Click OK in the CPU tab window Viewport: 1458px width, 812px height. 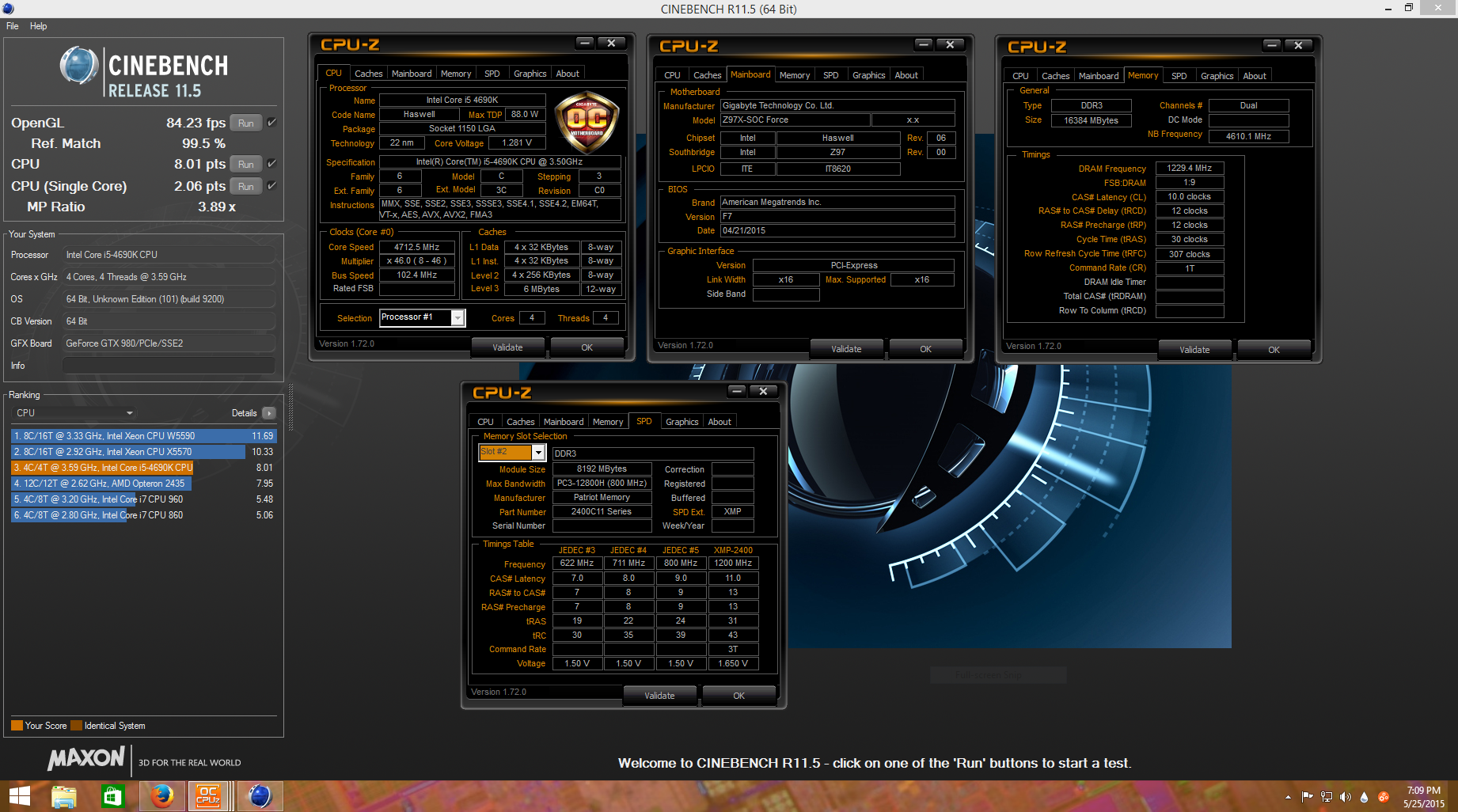[x=587, y=347]
